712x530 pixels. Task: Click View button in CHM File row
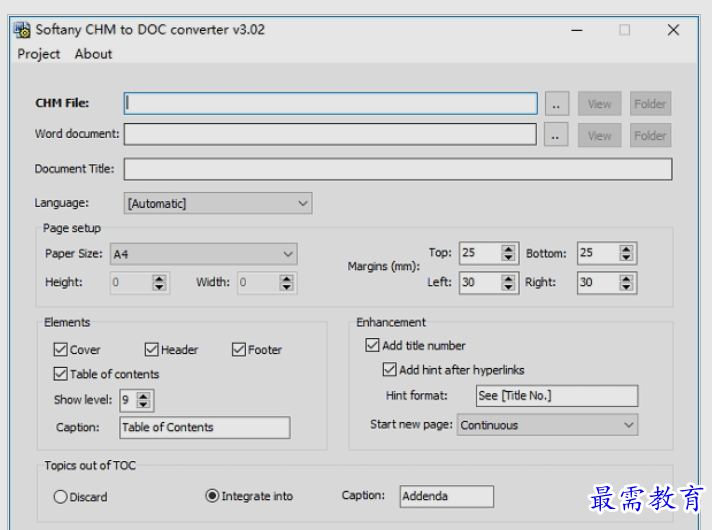[x=599, y=104]
